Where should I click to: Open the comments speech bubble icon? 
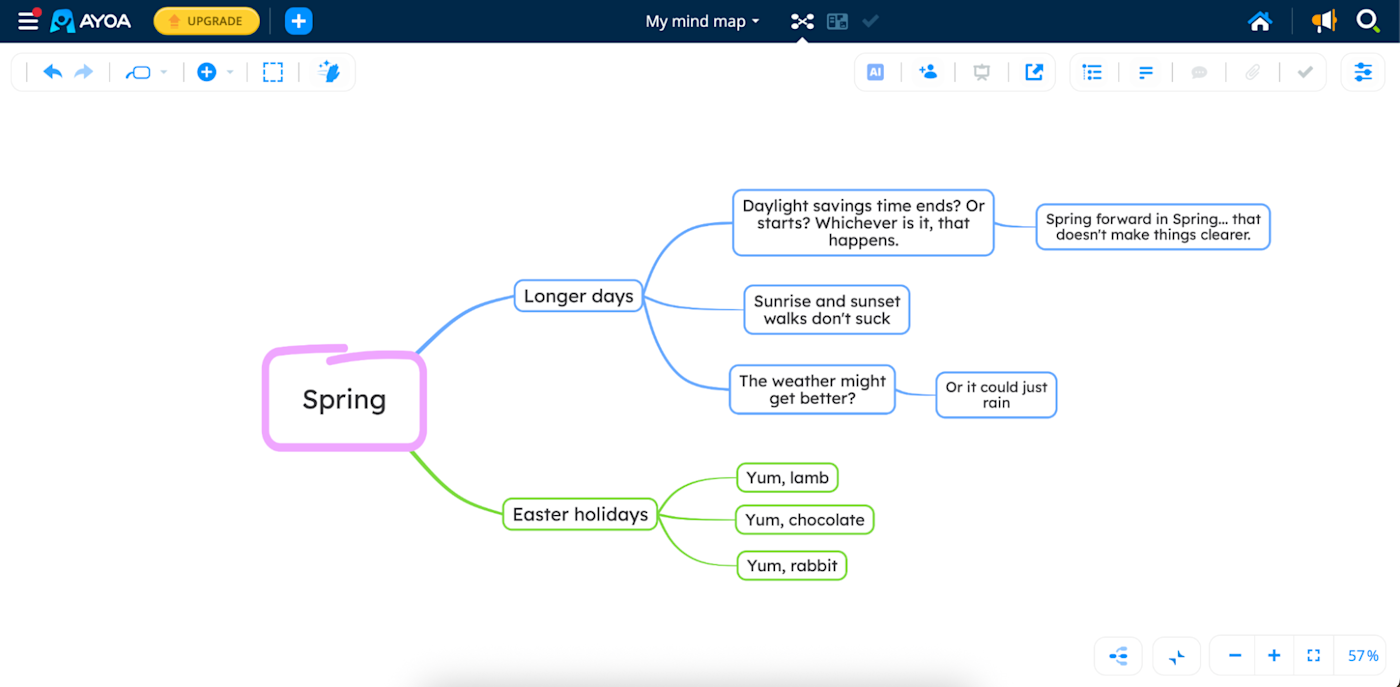(x=1199, y=72)
